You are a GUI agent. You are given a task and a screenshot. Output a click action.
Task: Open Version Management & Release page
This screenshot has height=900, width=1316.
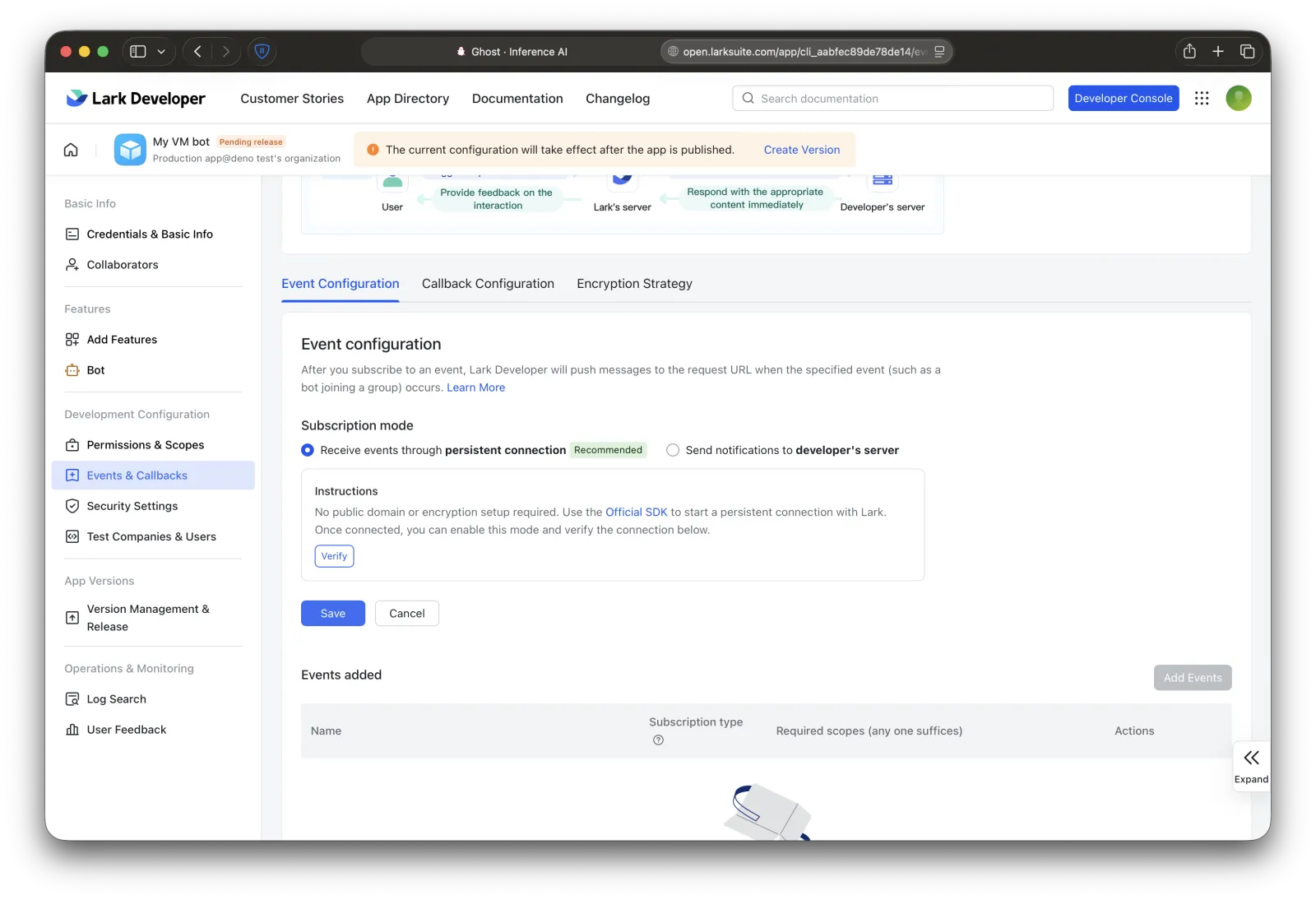(x=153, y=618)
